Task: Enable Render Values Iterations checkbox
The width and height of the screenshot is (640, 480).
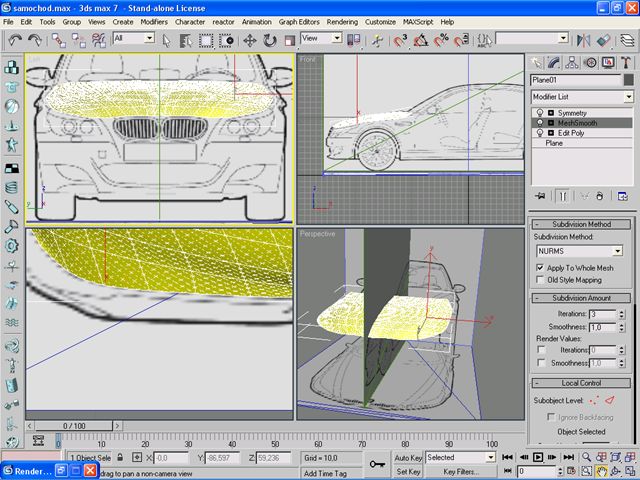Action: (x=541, y=350)
